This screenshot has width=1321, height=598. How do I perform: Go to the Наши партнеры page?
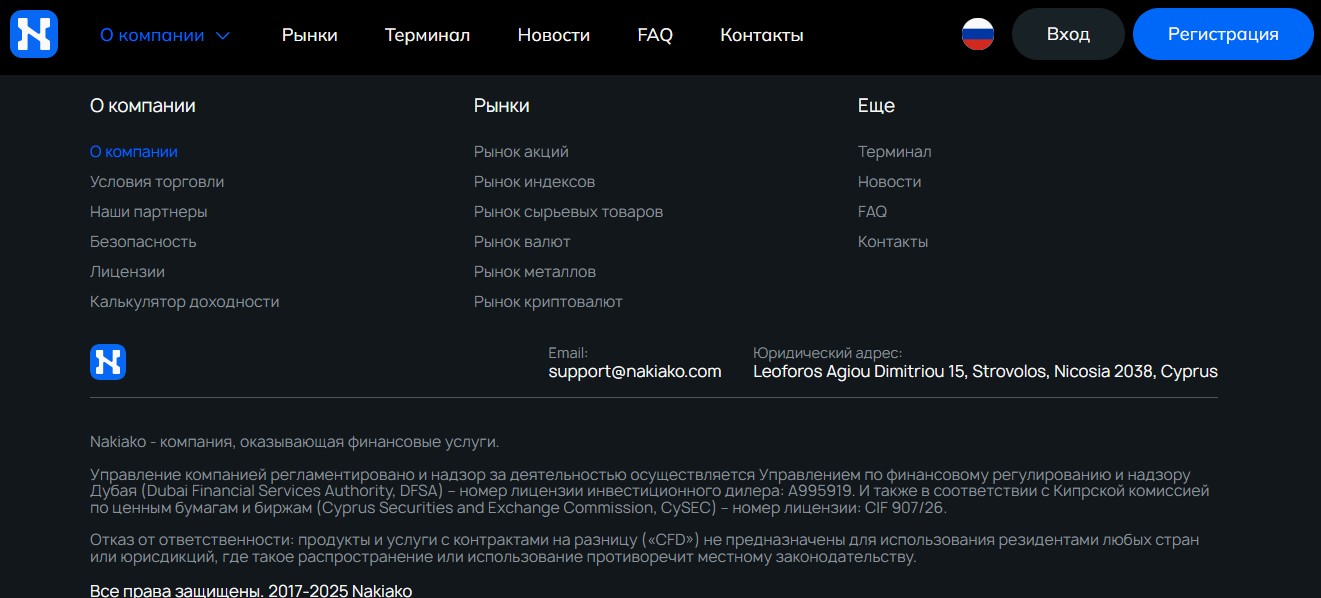click(149, 212)
